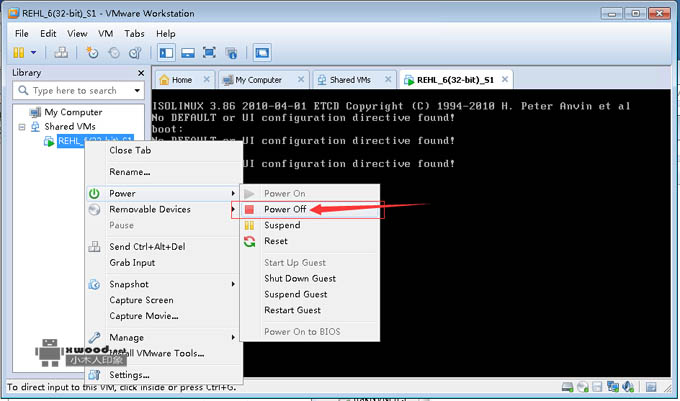Image resolution: width=680 pixels, height=401 pixels.
Task: Click the library search input field
Action: click(75, 91)
